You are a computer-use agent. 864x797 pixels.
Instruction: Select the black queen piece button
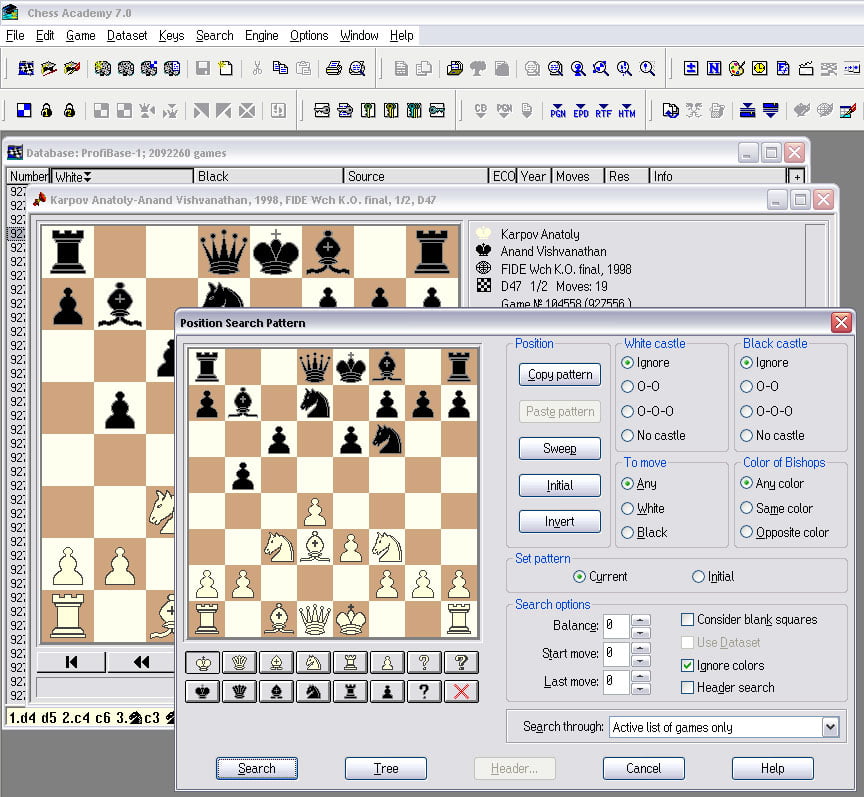click(x=238, y=691)
